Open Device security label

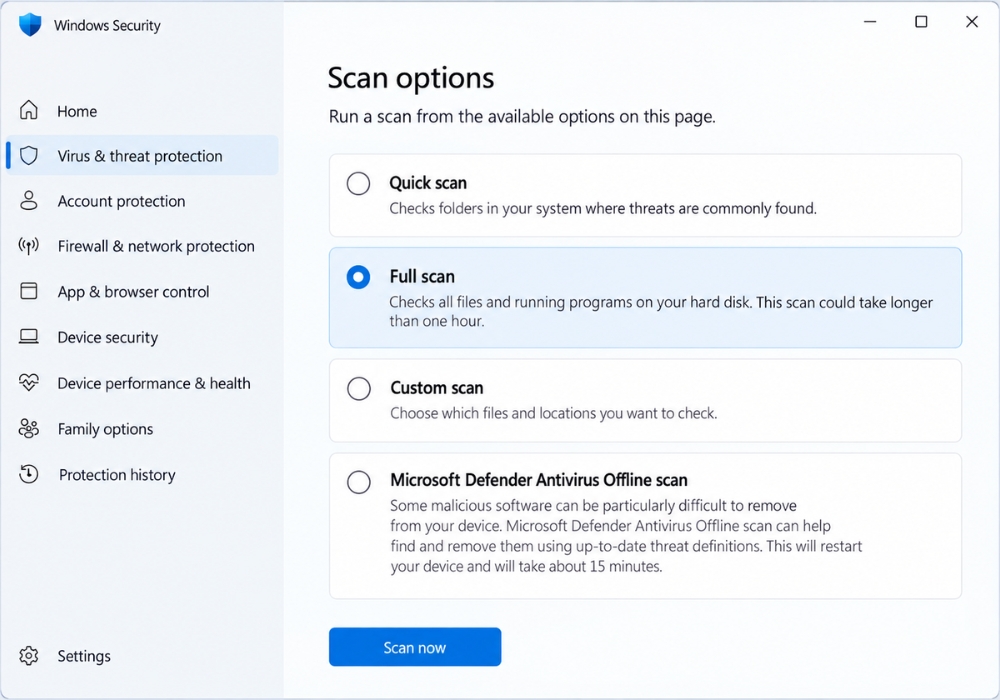(x=108, y=337)
